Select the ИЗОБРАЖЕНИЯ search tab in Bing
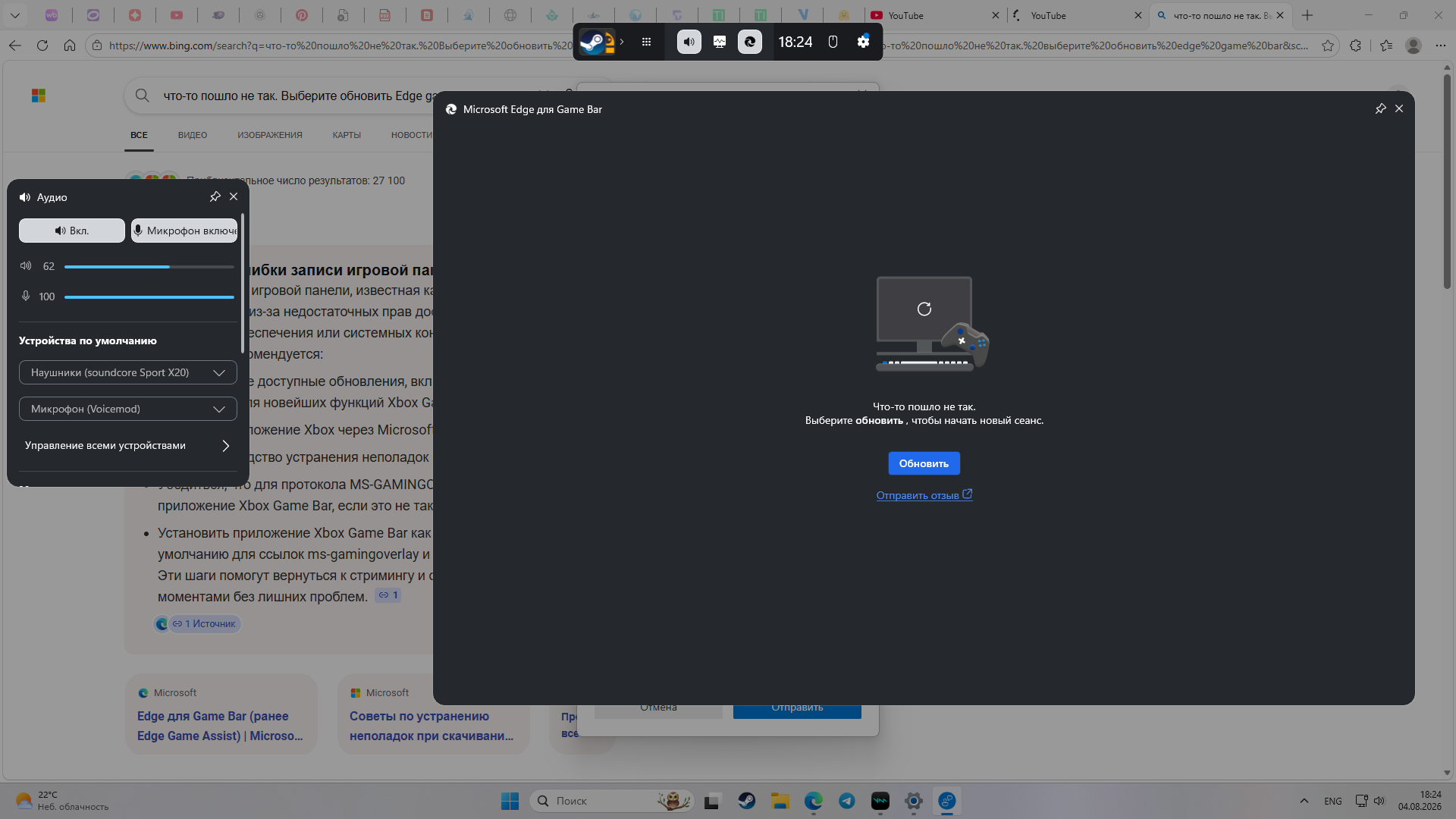This screenshot has width=1456, height=819. click(x=270, y=135)
